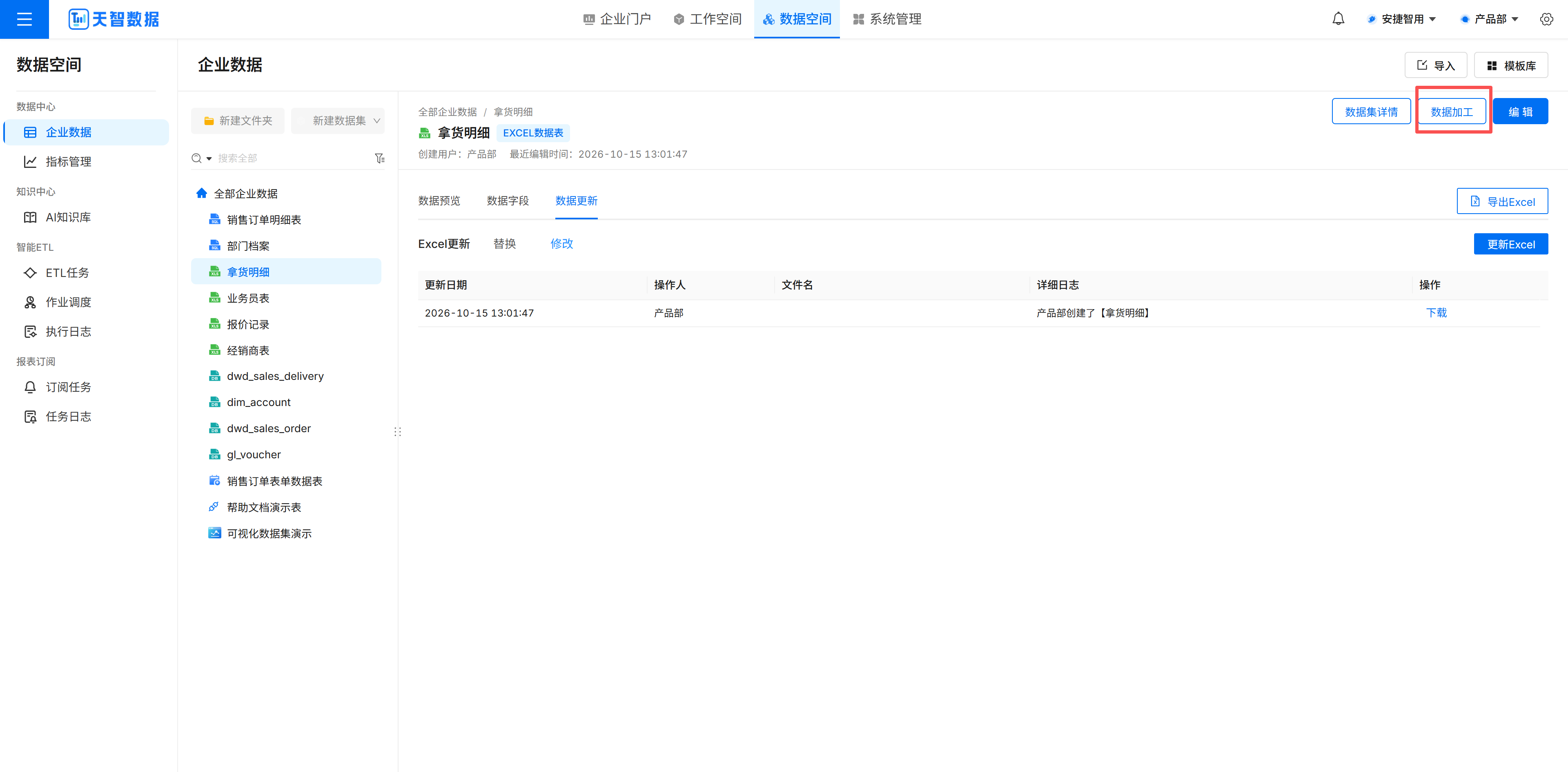
Task: Open the hamburger menu icon
Action: pyautogui.click(x=24, y=19)
